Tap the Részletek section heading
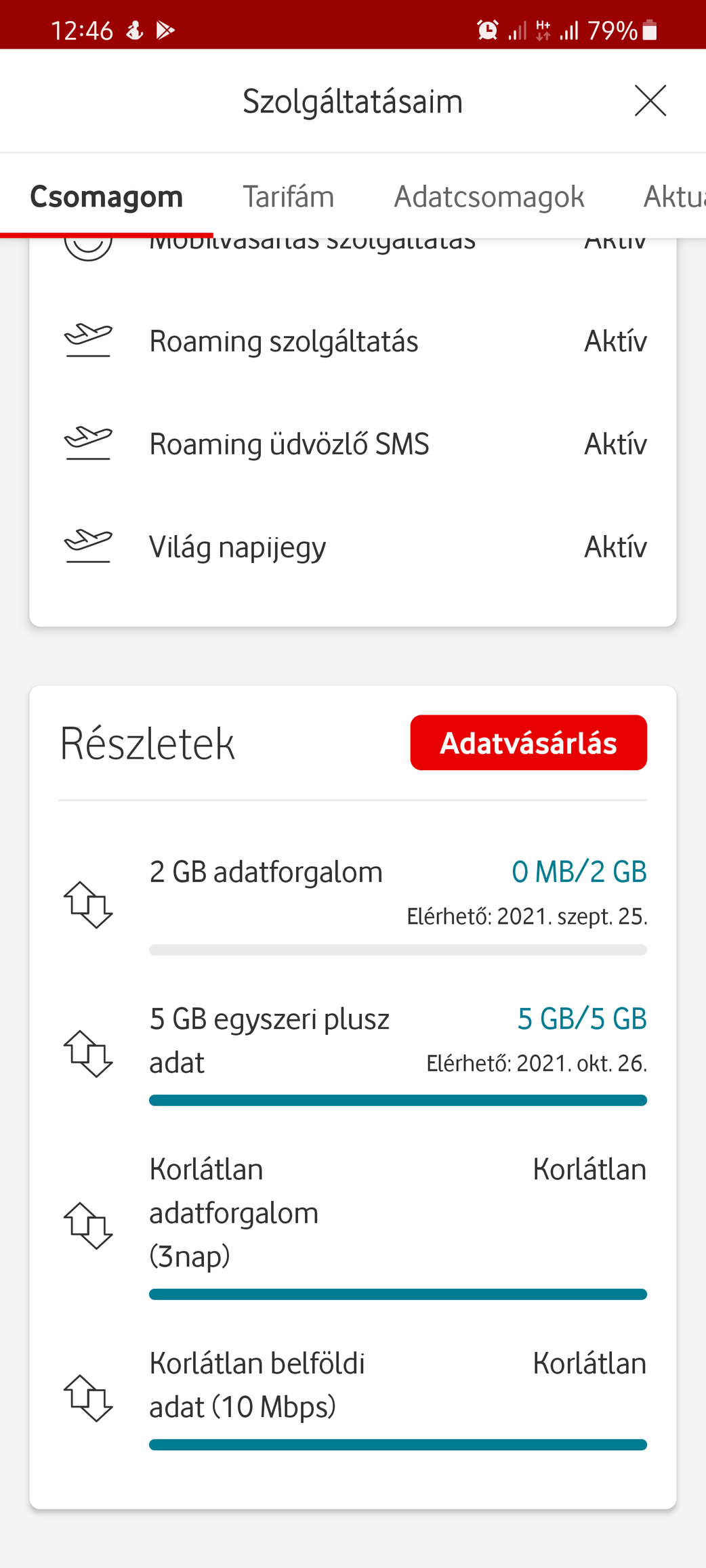This screenshot has width=706, height=1568. pyautogui.click(x=148, y=744)
